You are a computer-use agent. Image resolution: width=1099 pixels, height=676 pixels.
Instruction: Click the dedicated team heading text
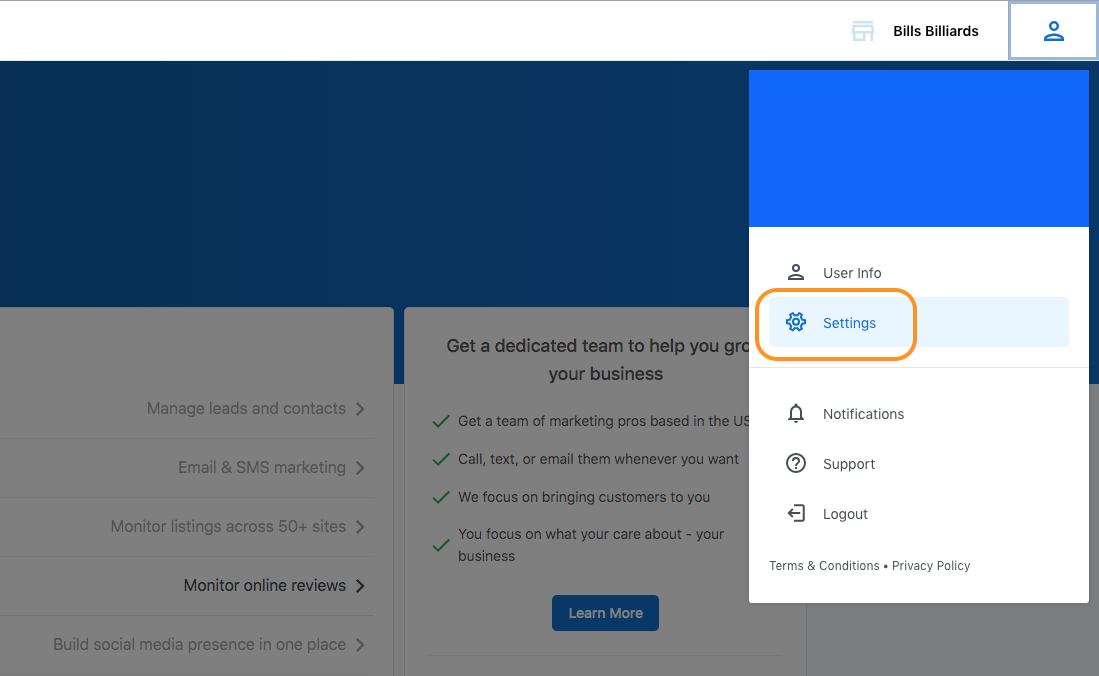point(598,359)
